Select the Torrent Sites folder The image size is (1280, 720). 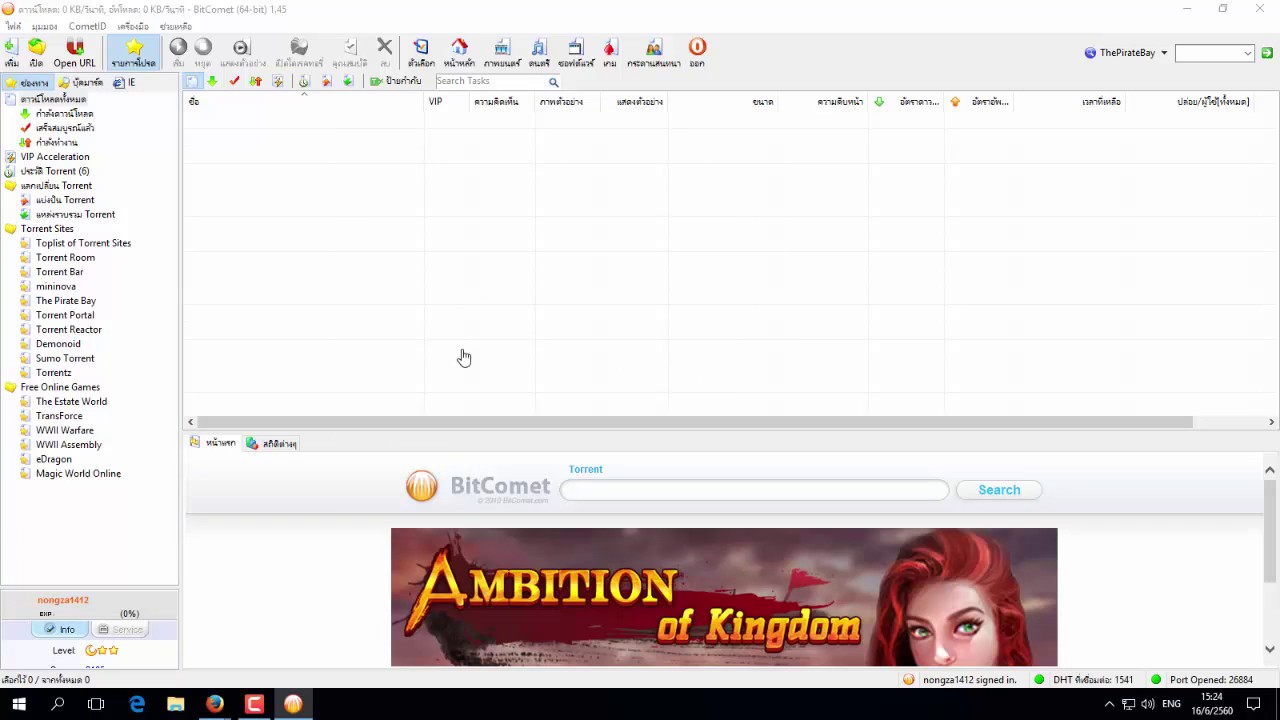(x=47, y=229)
